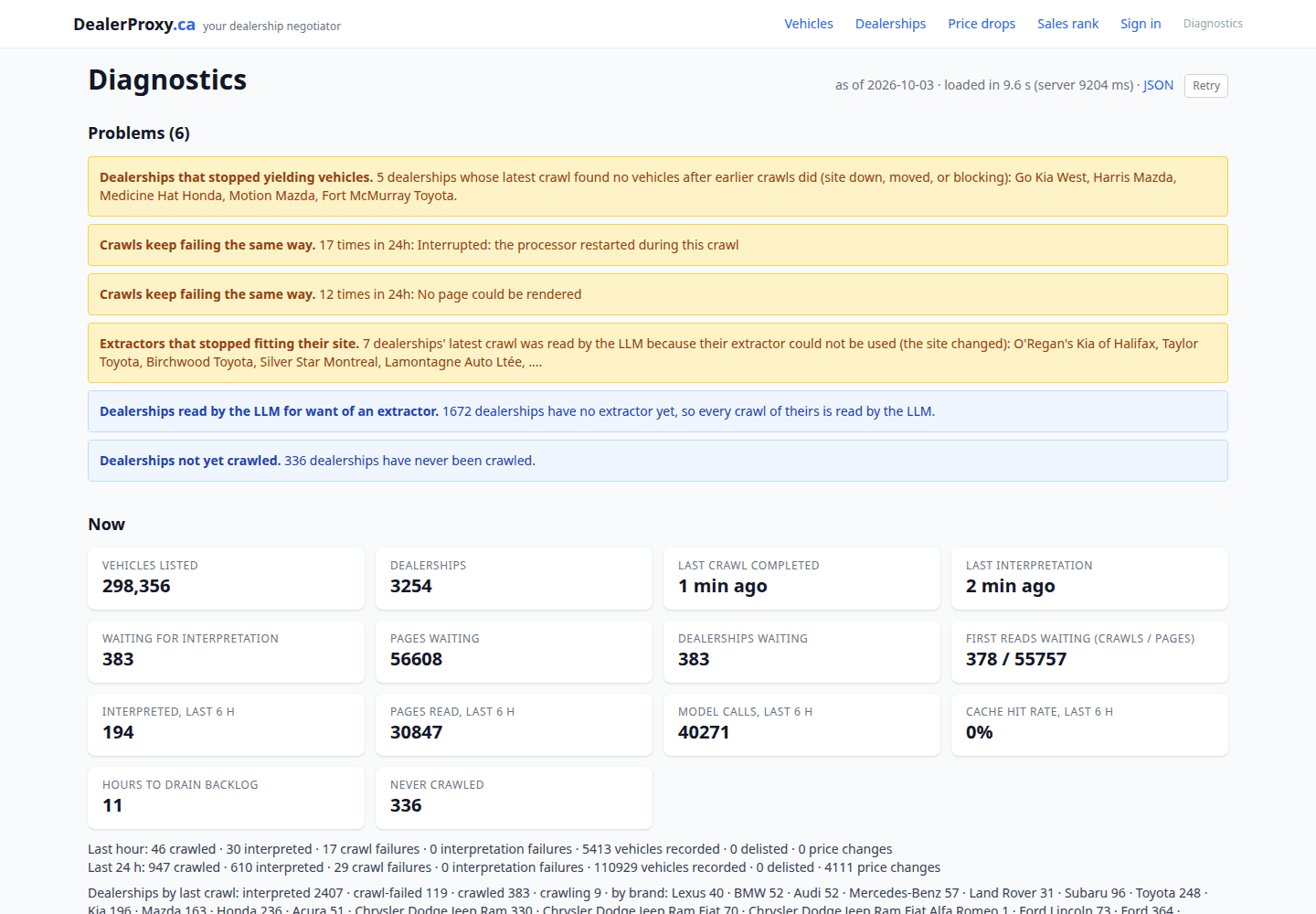Click the Pages Read 30847 card
The width and height of the screenshot is (1316, 914).
pos(514,725)
